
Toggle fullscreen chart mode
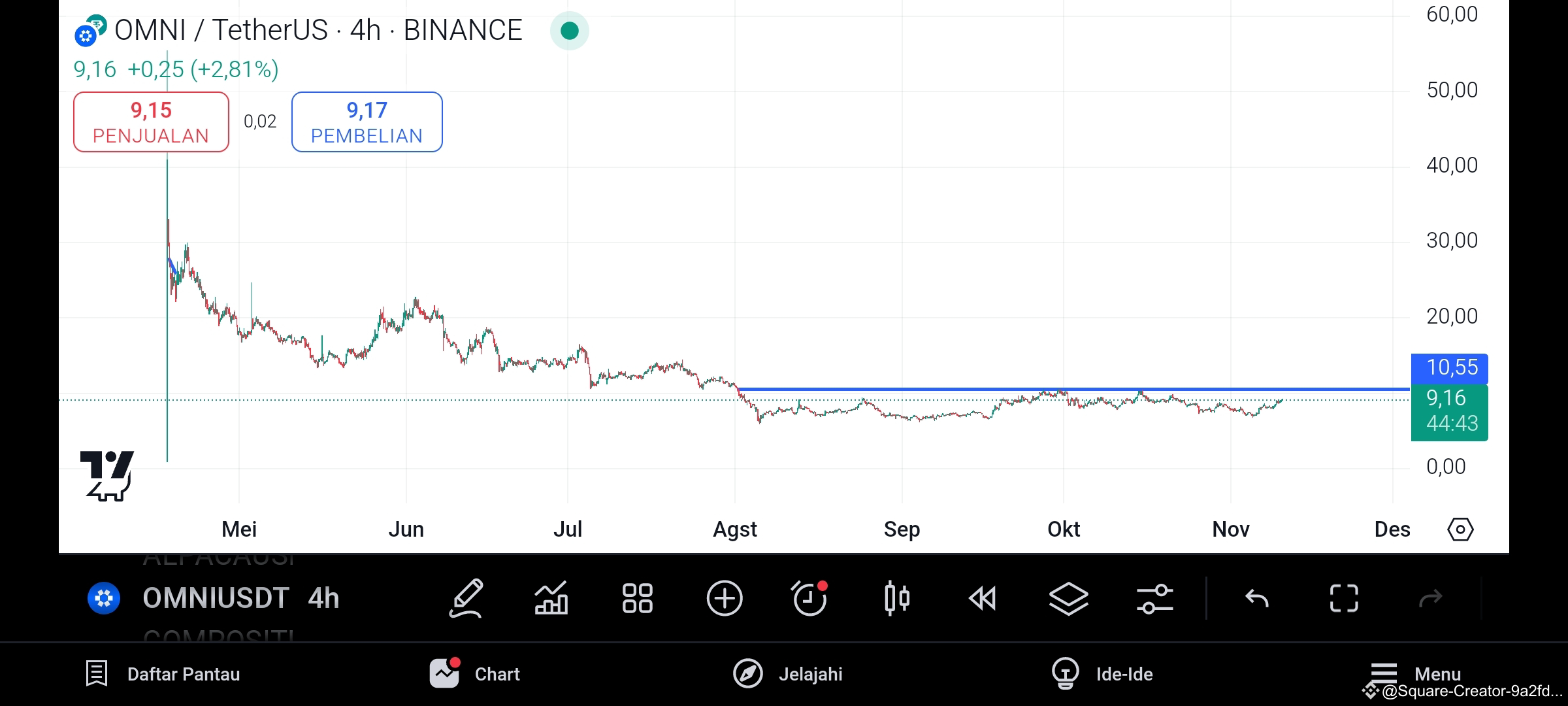coord(1344,598)
